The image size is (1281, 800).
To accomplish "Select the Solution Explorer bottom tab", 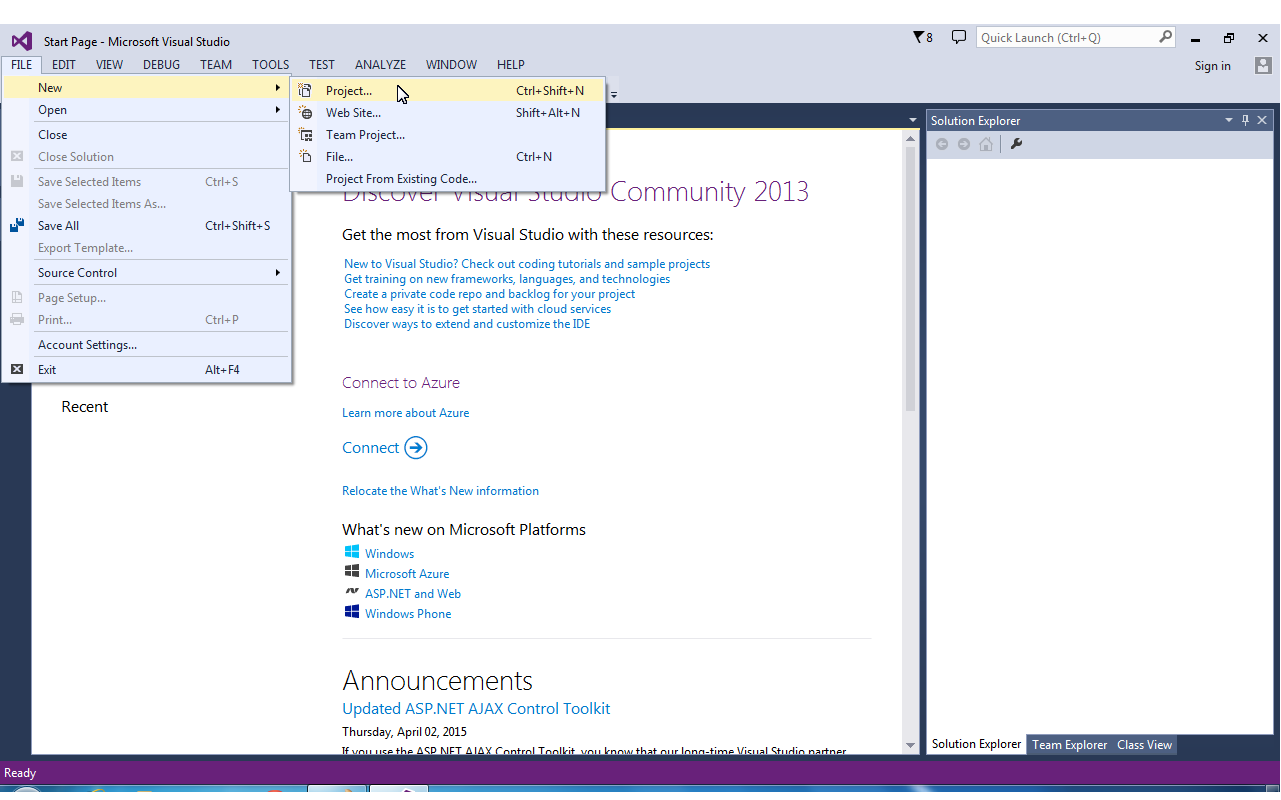I will (x=977, y=744).
